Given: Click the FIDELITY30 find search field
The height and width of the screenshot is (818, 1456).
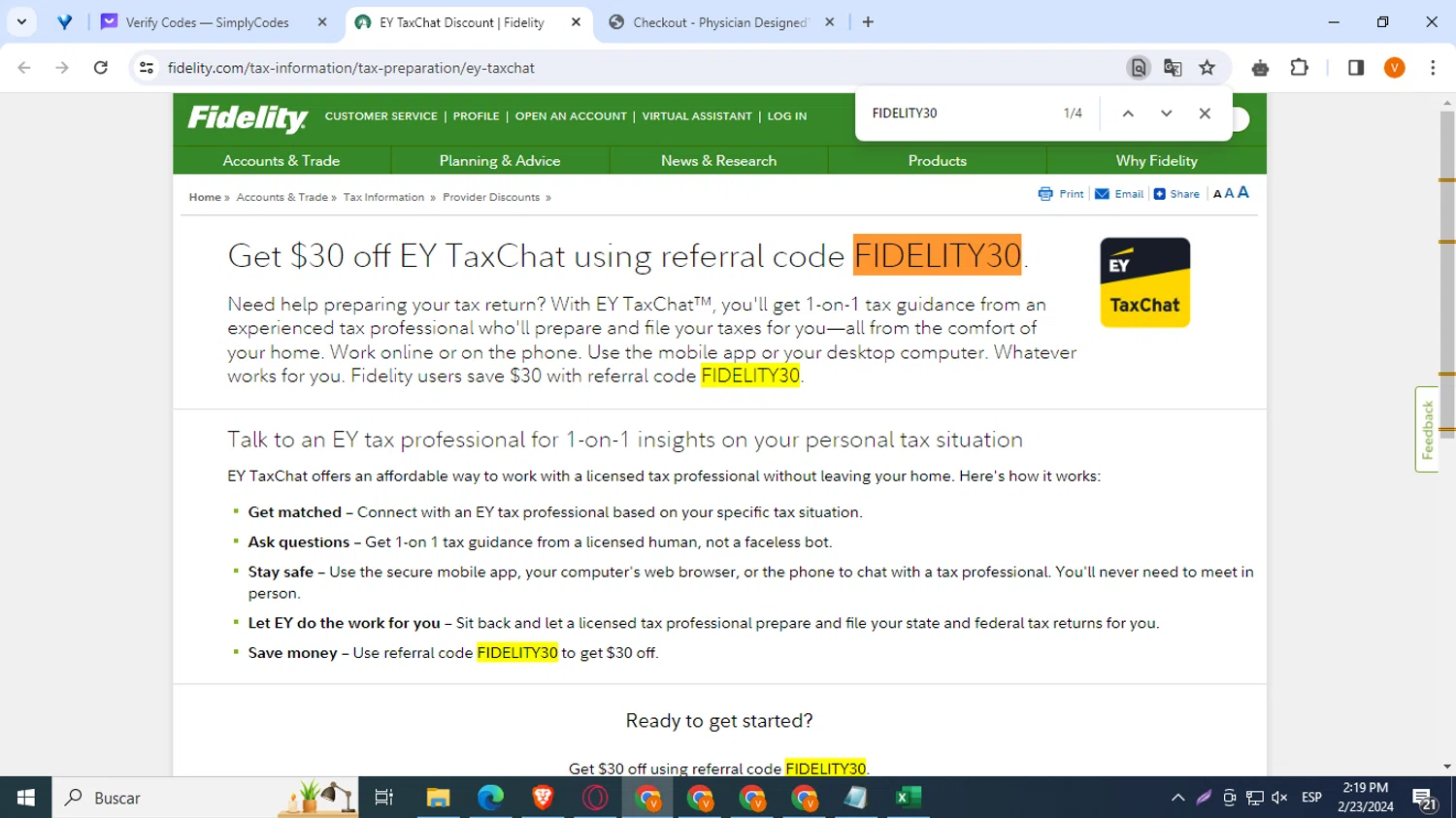Looking at the screenshot, I should pos(961,114).
